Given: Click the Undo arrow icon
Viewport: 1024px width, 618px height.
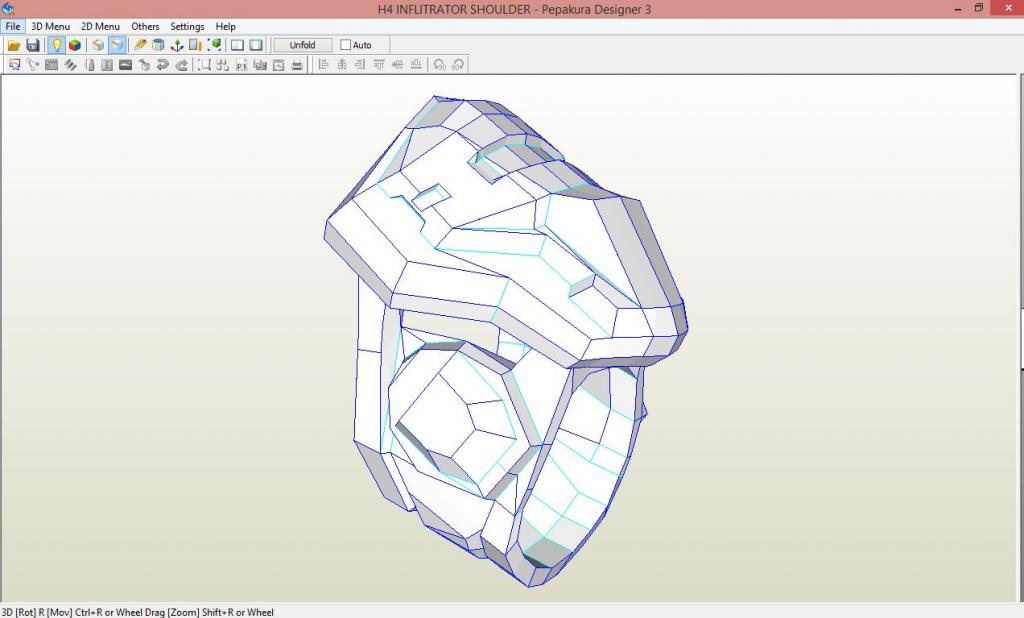Looking at the screenshot, I should coord(163,65).
